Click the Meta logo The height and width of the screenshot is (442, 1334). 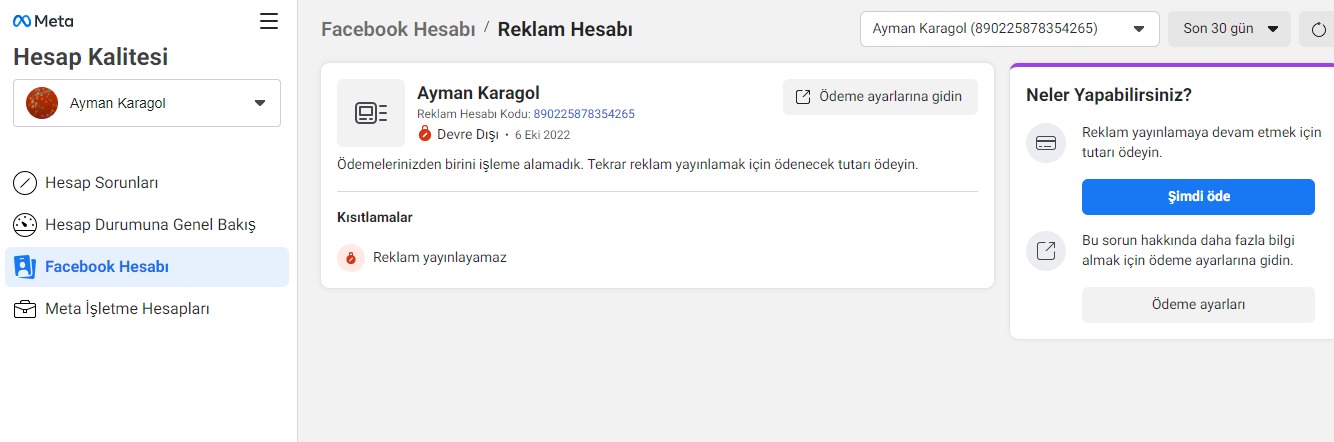point(43,20)
